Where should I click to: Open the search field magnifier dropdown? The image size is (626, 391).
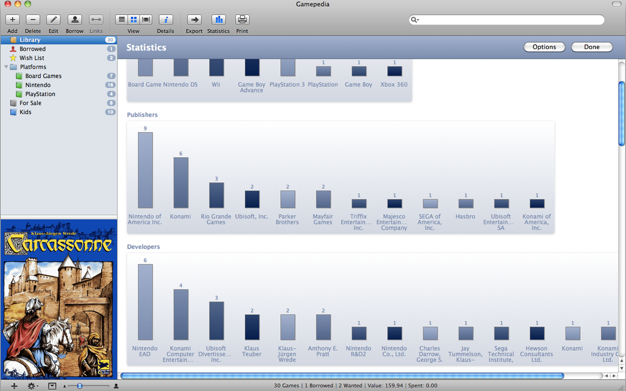click(x=415, y=20)
